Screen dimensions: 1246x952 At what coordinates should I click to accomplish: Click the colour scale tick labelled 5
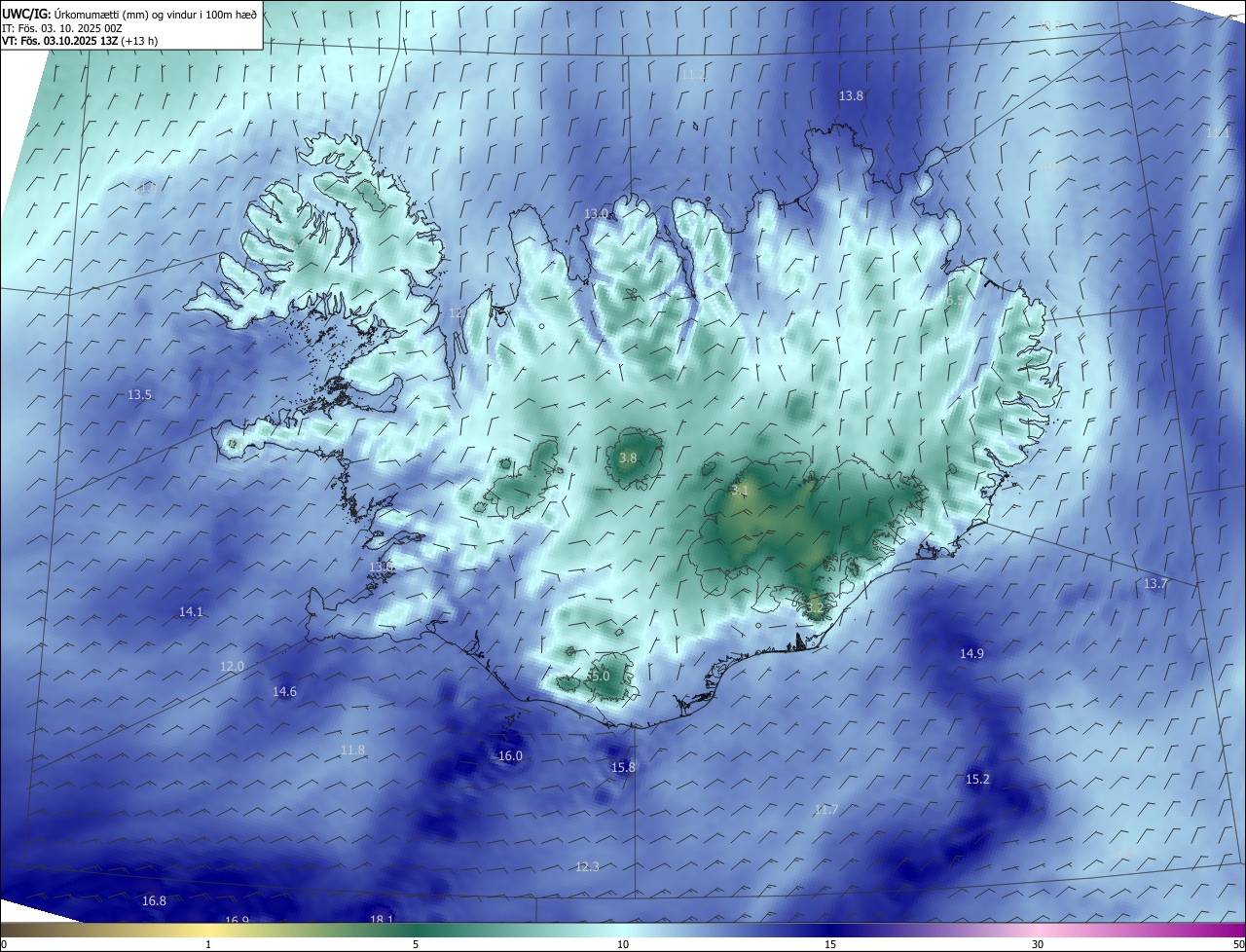416,944
